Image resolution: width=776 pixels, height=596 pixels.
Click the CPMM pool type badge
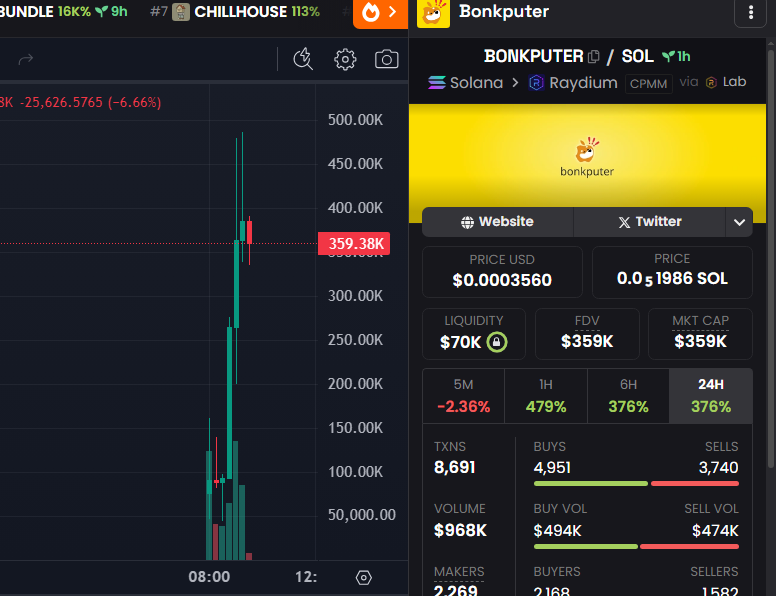(648, 84)
